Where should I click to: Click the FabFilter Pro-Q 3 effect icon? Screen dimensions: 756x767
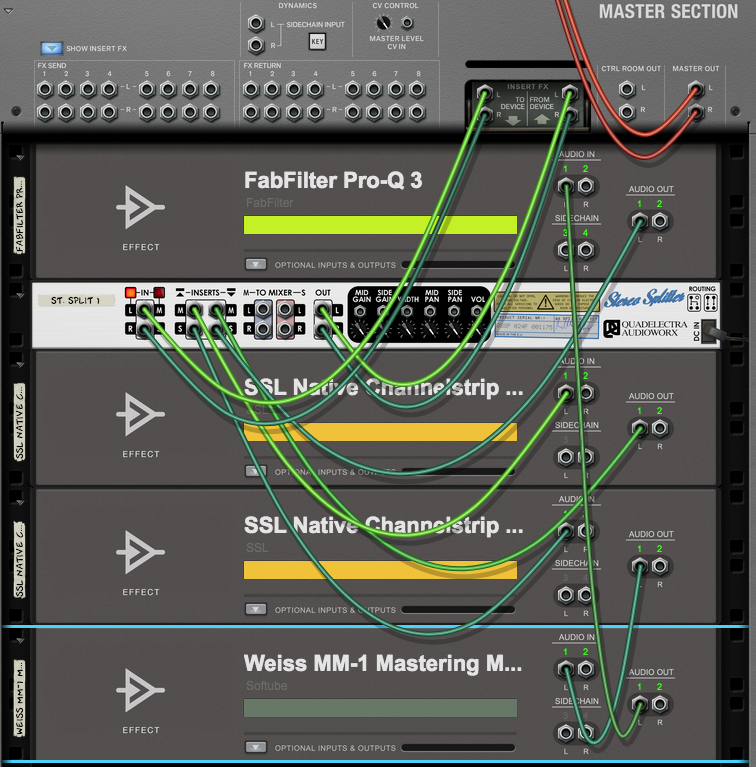click(140, 207)
